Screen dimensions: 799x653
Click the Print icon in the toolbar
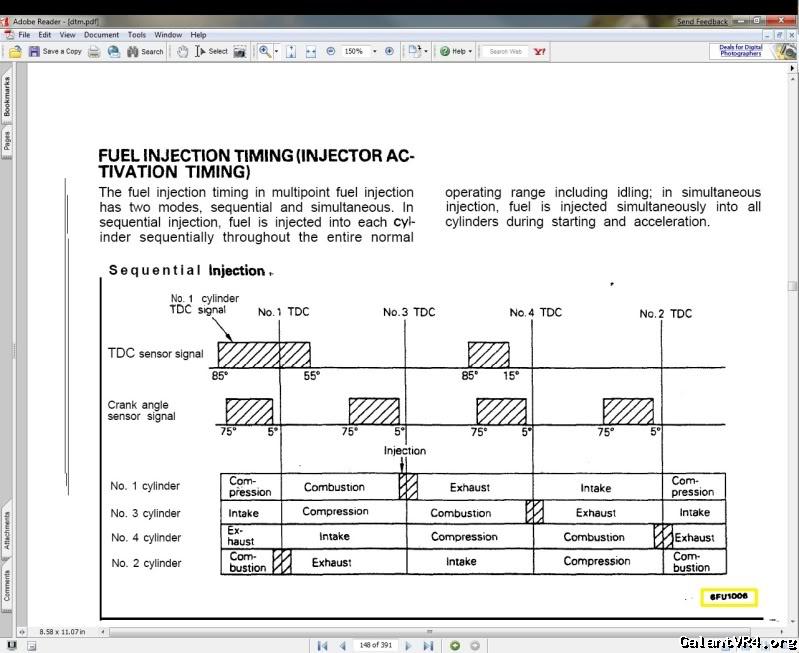point(94,51)
